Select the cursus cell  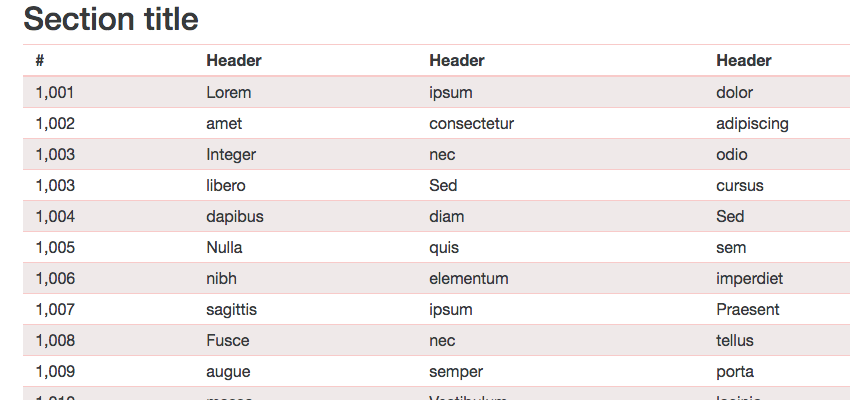[x=740, y=186]
